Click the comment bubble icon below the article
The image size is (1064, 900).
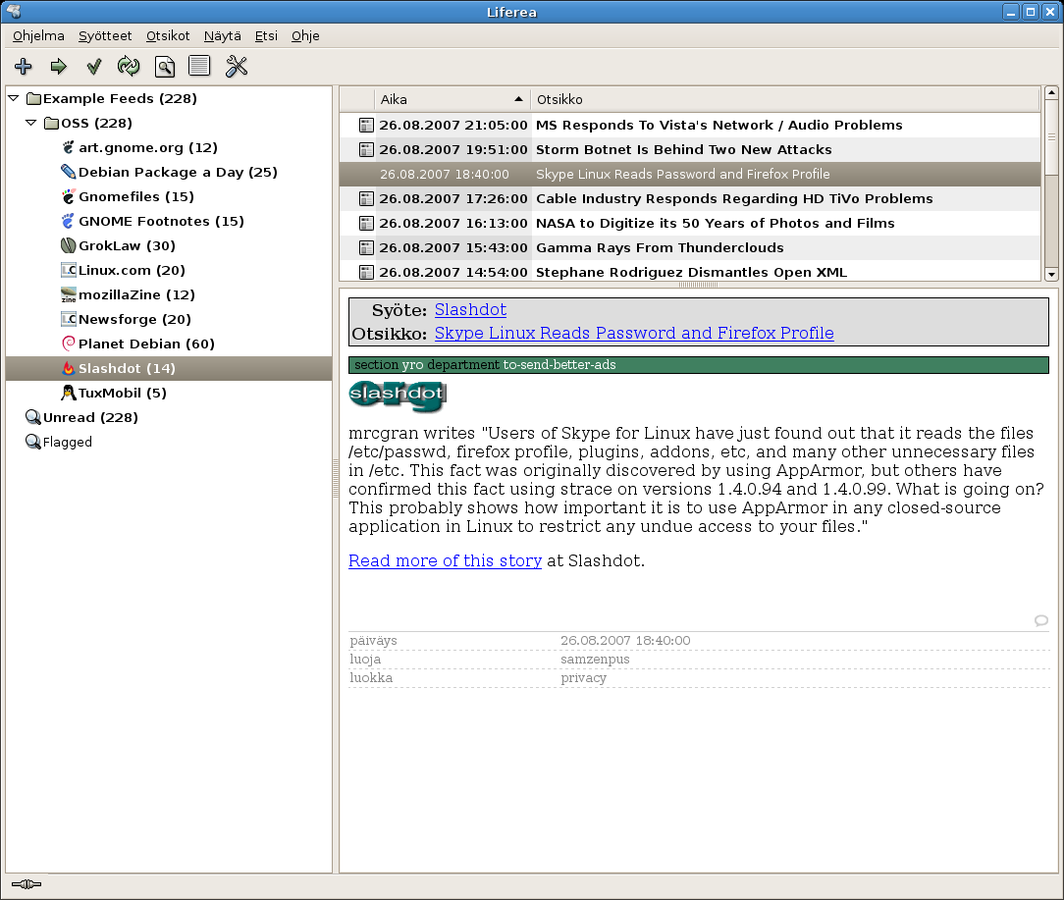click(x=1041, y=620)
